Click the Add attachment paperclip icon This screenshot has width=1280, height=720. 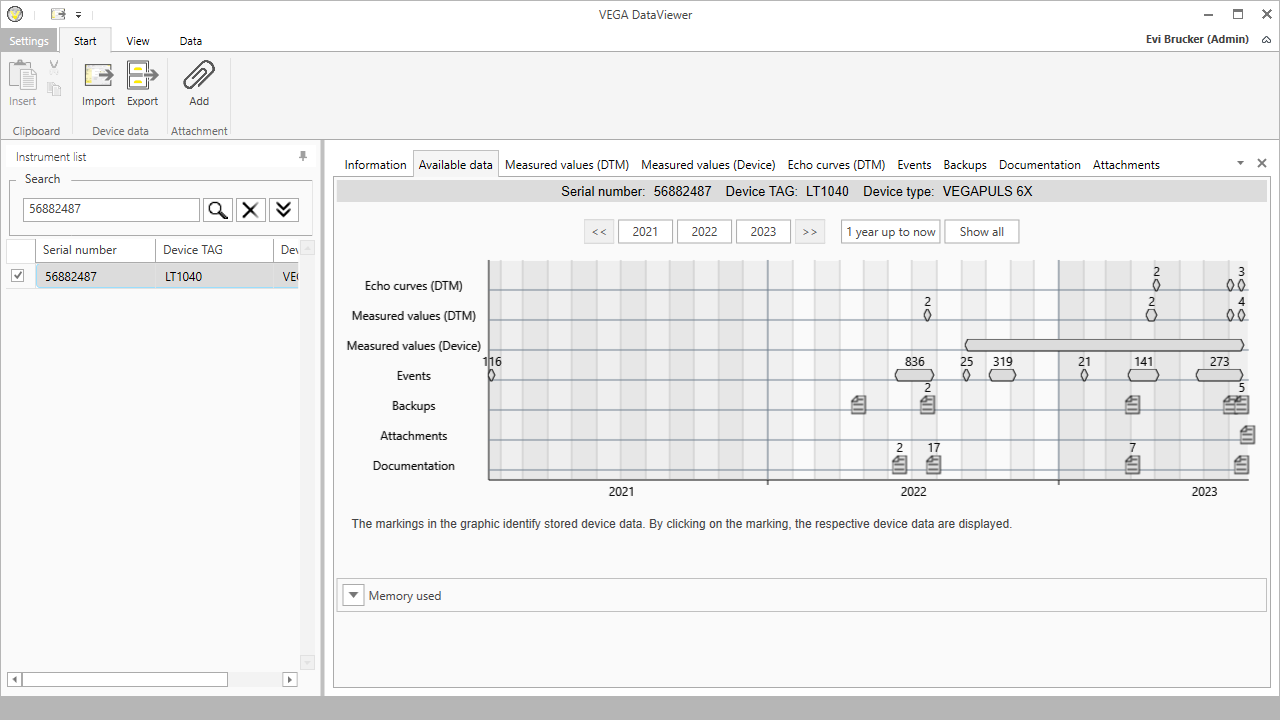tap(199, 76)
